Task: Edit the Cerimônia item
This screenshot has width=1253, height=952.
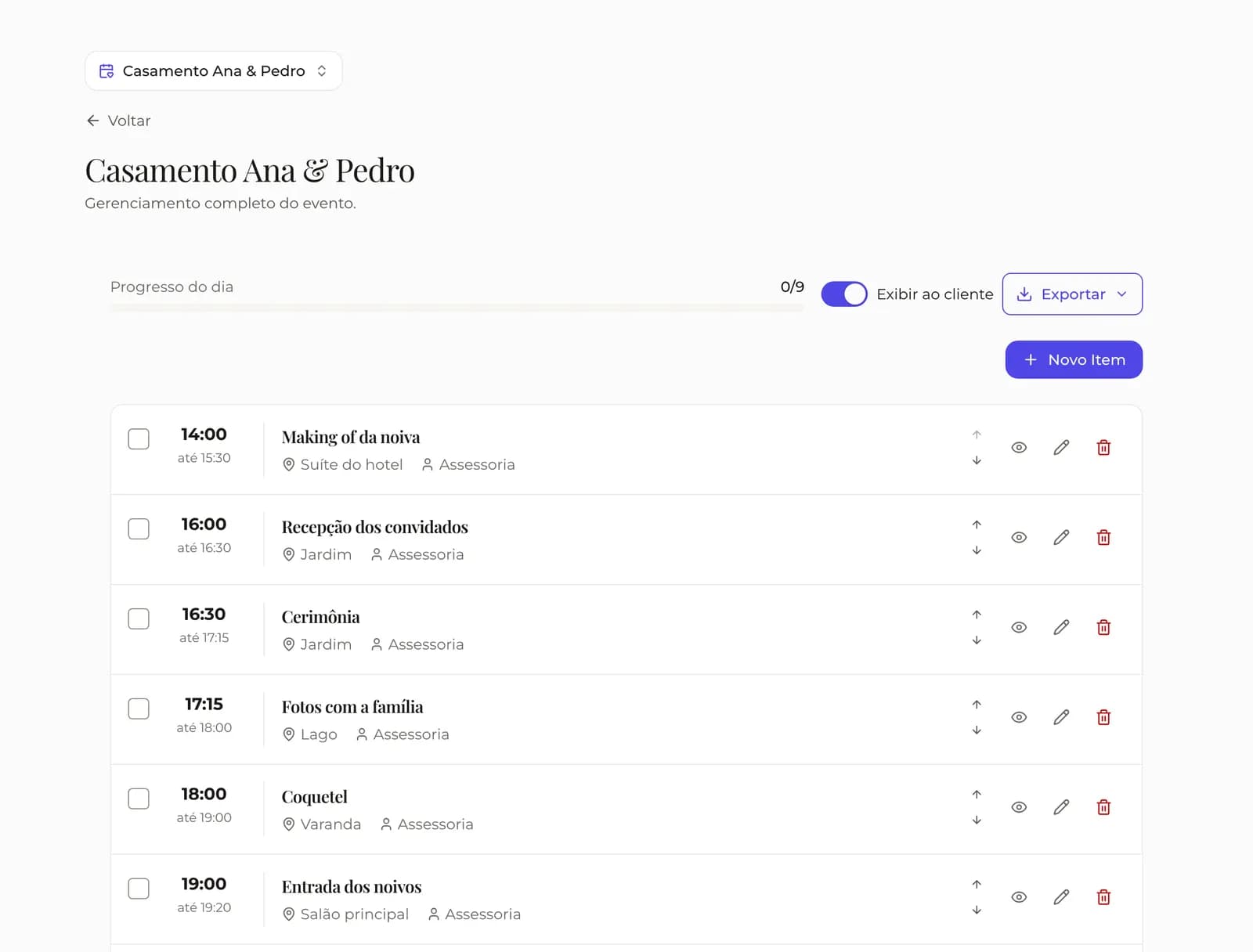Action: point(1061,628)
